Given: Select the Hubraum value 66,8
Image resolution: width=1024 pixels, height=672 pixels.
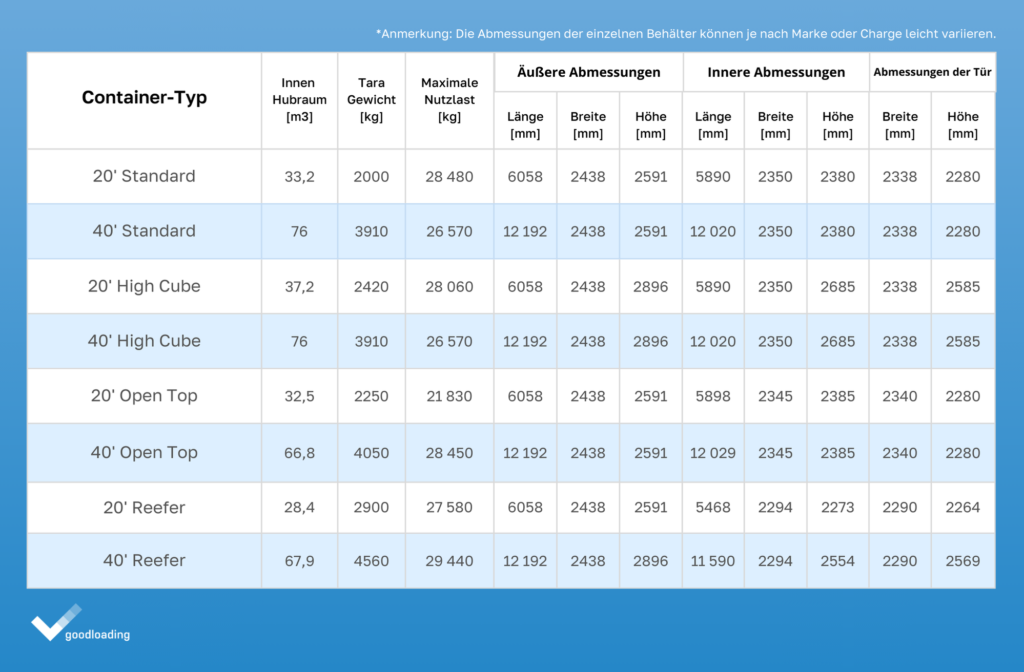Looking at the screenshot, I should tap(299, 453).
